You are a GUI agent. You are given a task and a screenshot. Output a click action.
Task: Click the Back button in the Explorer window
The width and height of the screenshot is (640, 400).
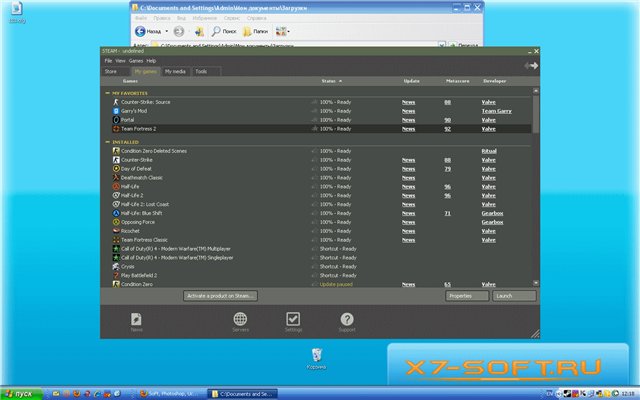148,31
